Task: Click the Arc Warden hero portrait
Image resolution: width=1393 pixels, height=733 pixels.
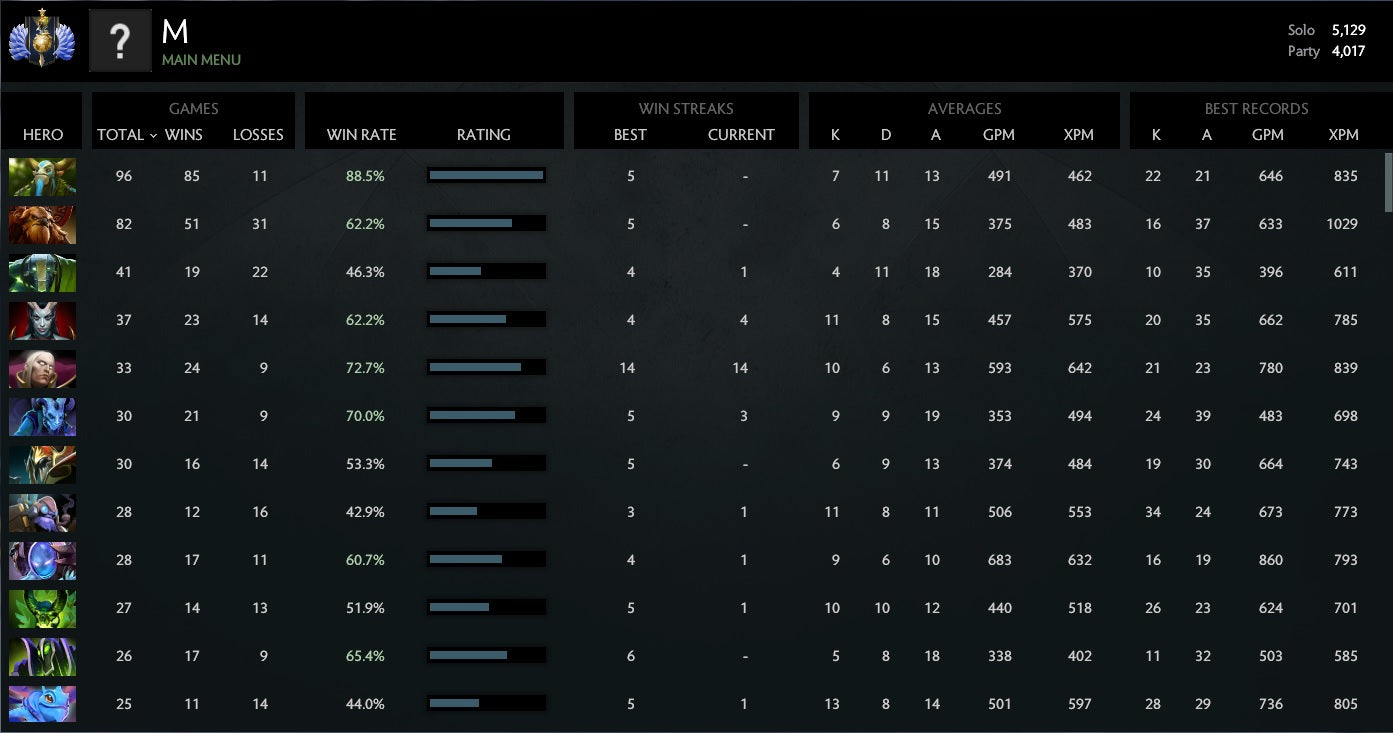Action: (42, 560)
